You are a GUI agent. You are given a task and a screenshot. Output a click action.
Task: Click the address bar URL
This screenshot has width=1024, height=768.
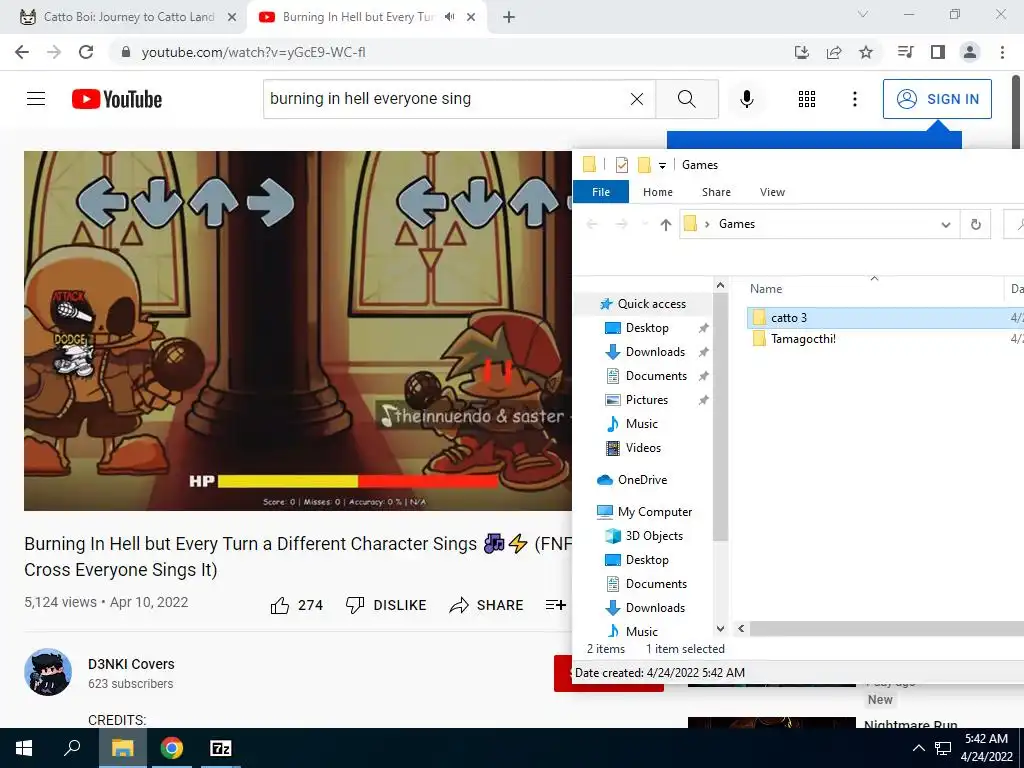(253, 52)
